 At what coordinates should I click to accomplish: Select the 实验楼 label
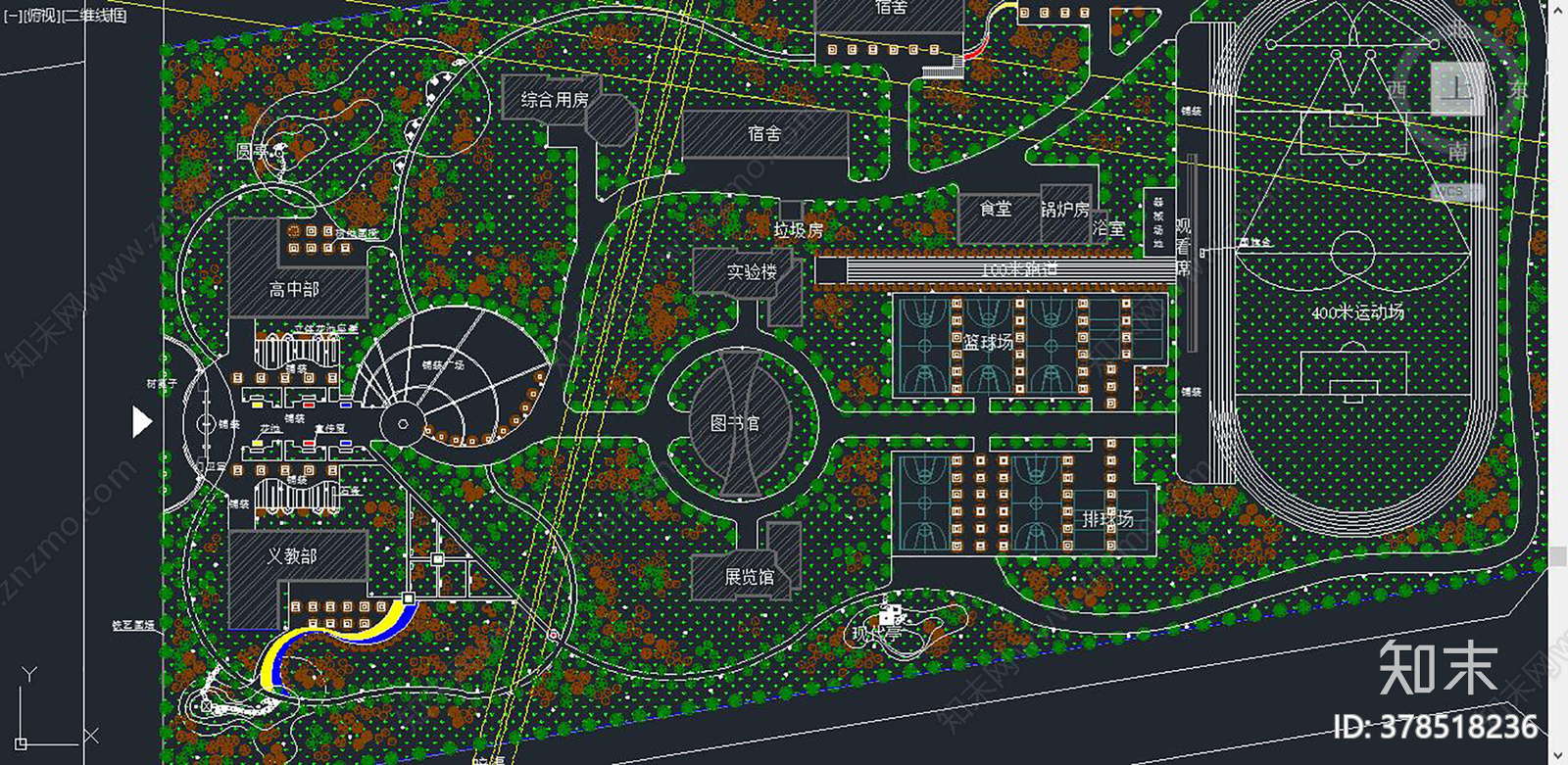753,271
